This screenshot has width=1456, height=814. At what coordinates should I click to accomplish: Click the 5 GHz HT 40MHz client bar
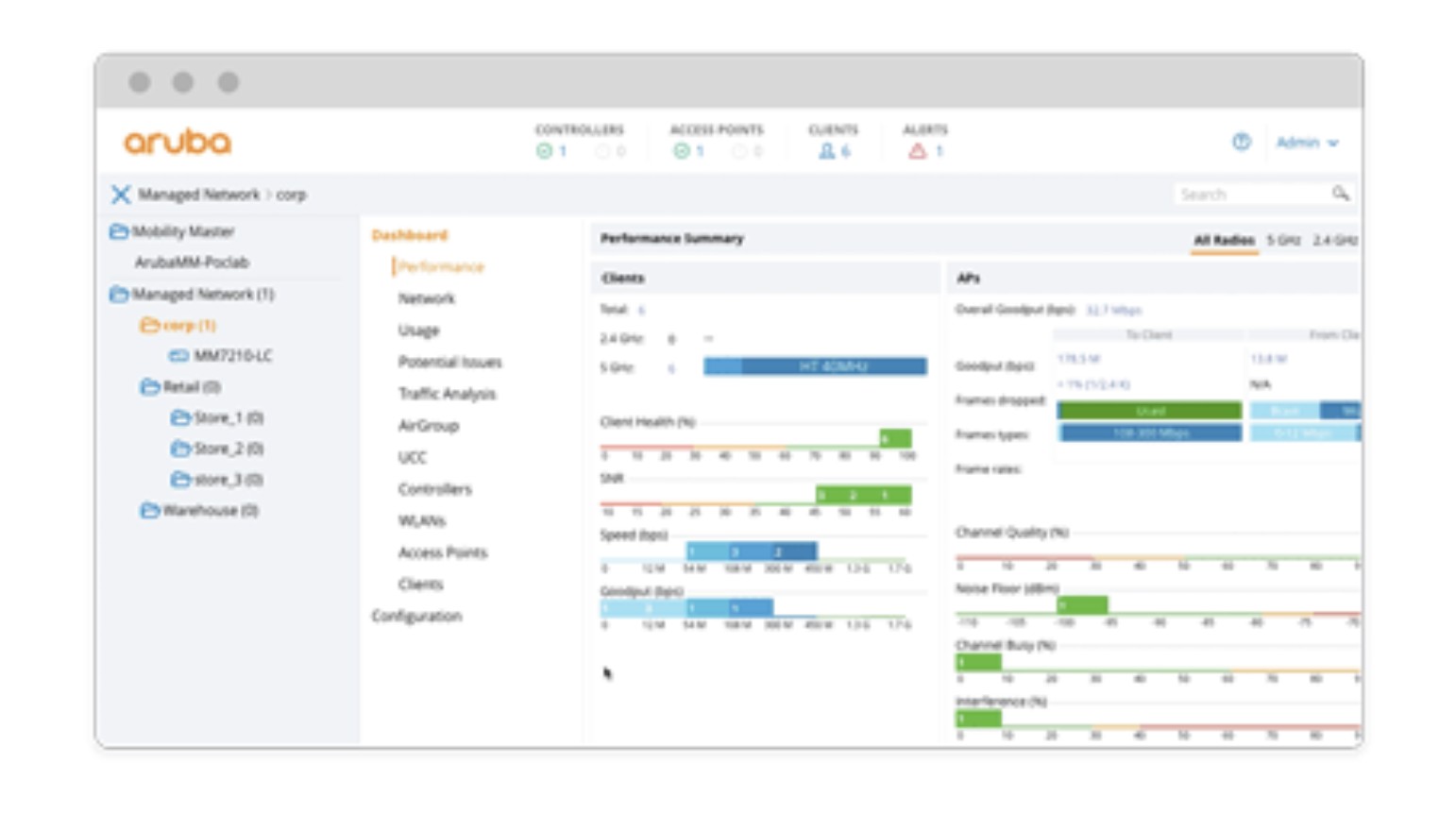click(x=815, y=366)
